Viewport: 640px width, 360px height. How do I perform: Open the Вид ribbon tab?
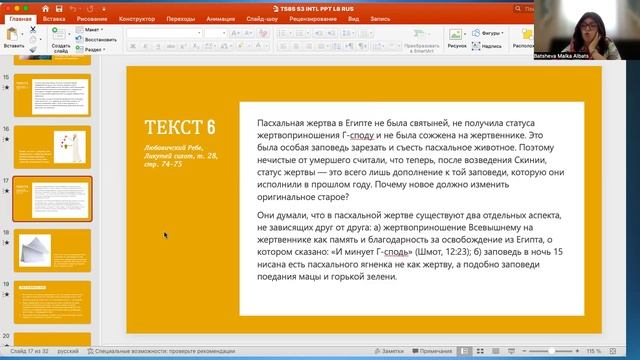[x=353, y=19]
